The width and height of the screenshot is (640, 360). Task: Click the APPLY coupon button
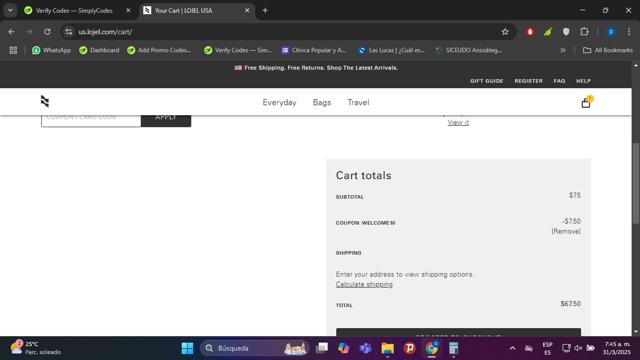[x=166, y=121]
